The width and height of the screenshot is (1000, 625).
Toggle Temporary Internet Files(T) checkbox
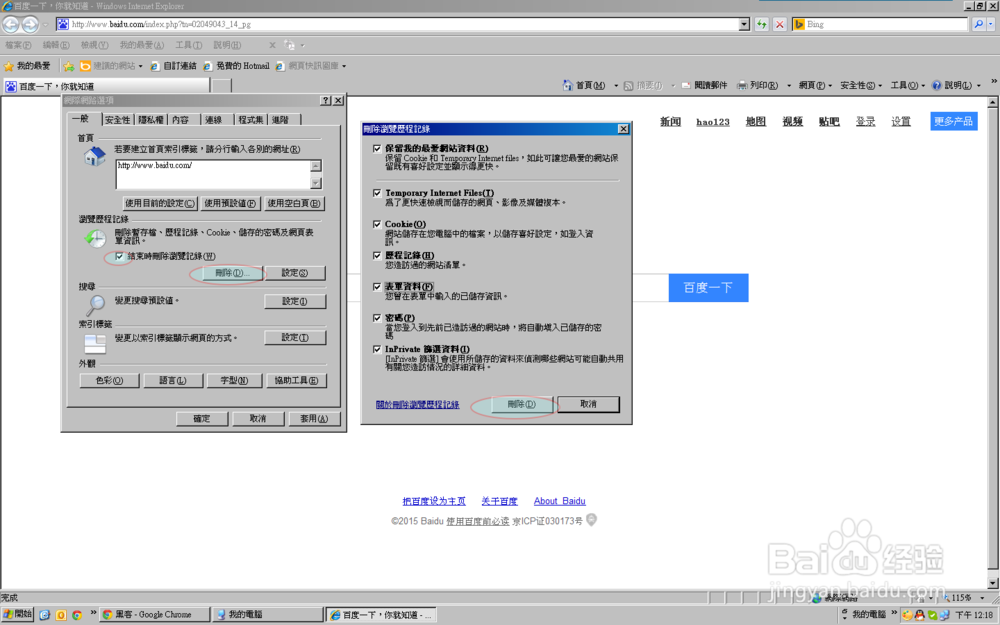[x=377, y=193]
